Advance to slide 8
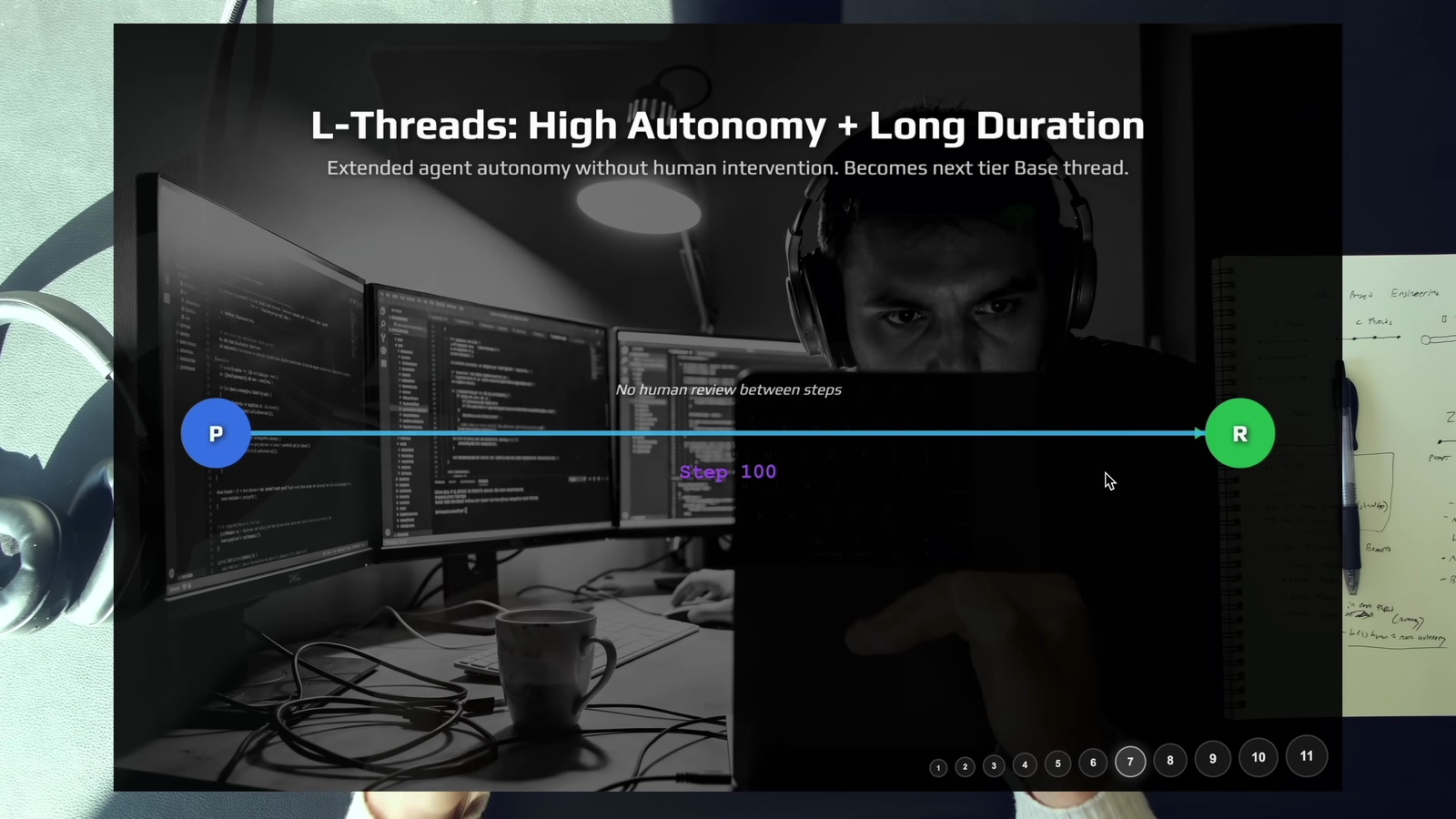1456x819 pixels. [1170, 760]
